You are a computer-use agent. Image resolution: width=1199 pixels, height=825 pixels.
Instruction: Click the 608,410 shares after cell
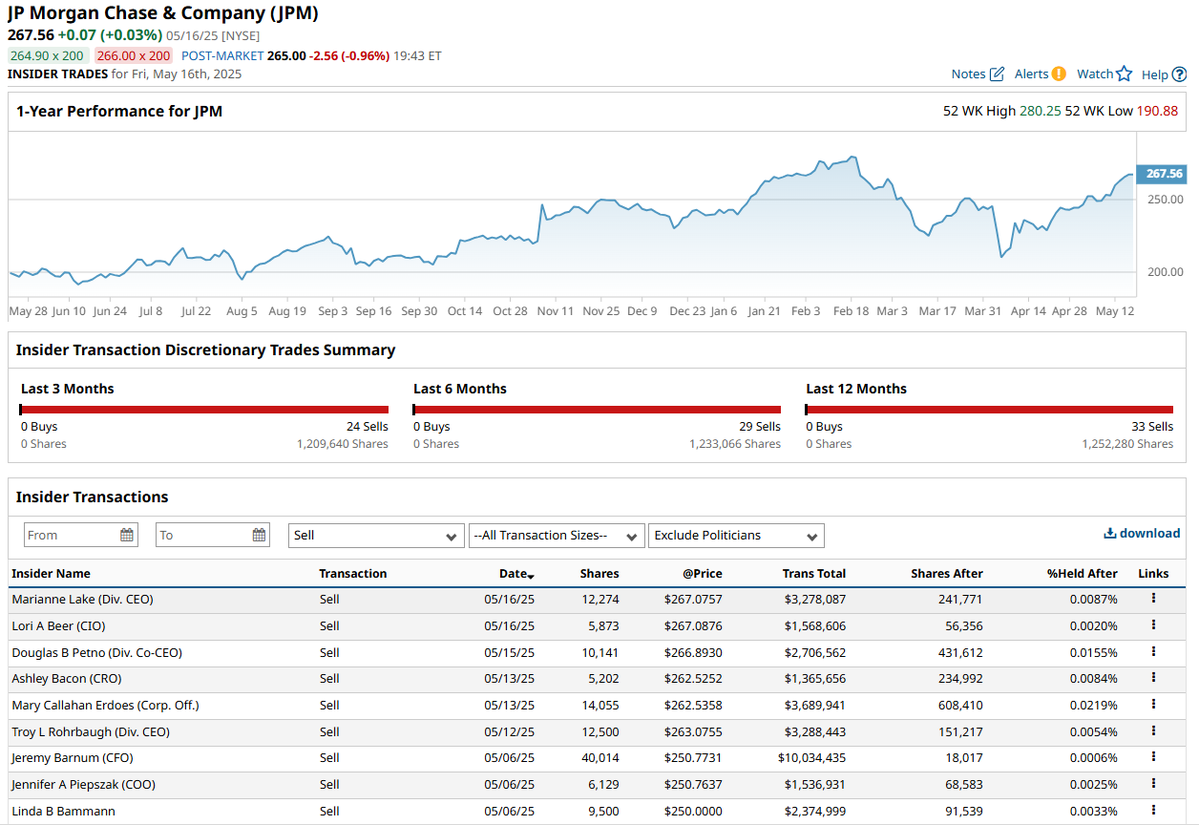960,706
